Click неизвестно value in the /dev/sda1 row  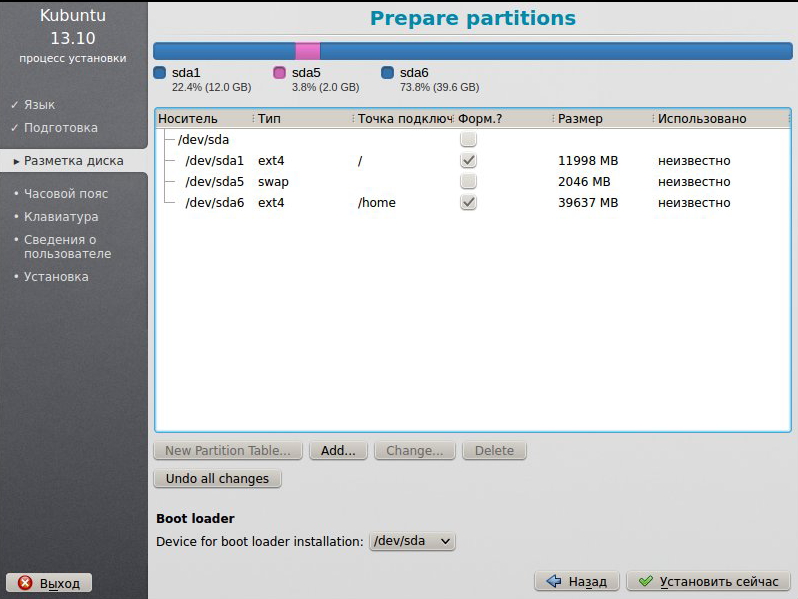(694, 161)
